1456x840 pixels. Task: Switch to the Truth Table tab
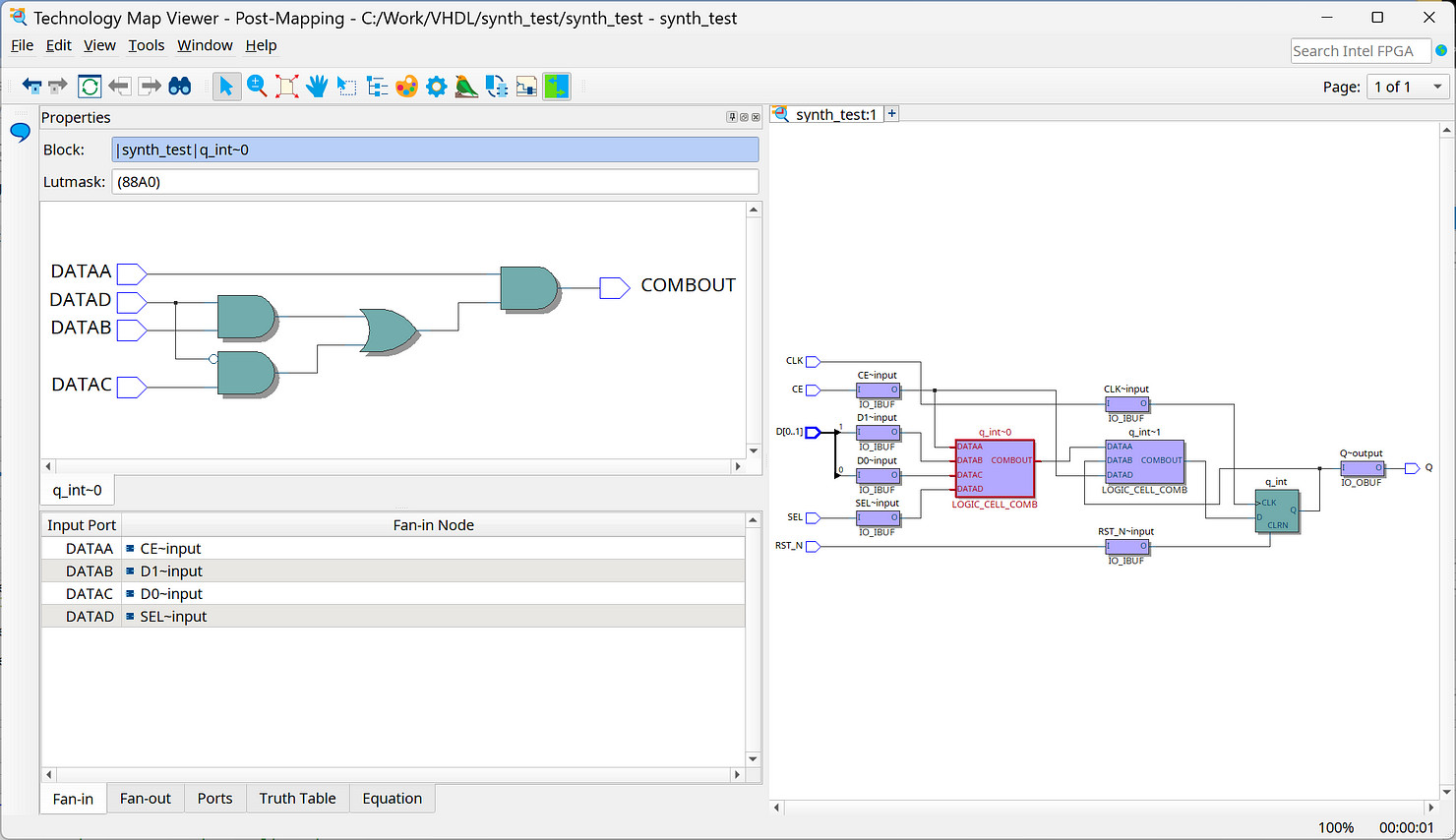297,799
